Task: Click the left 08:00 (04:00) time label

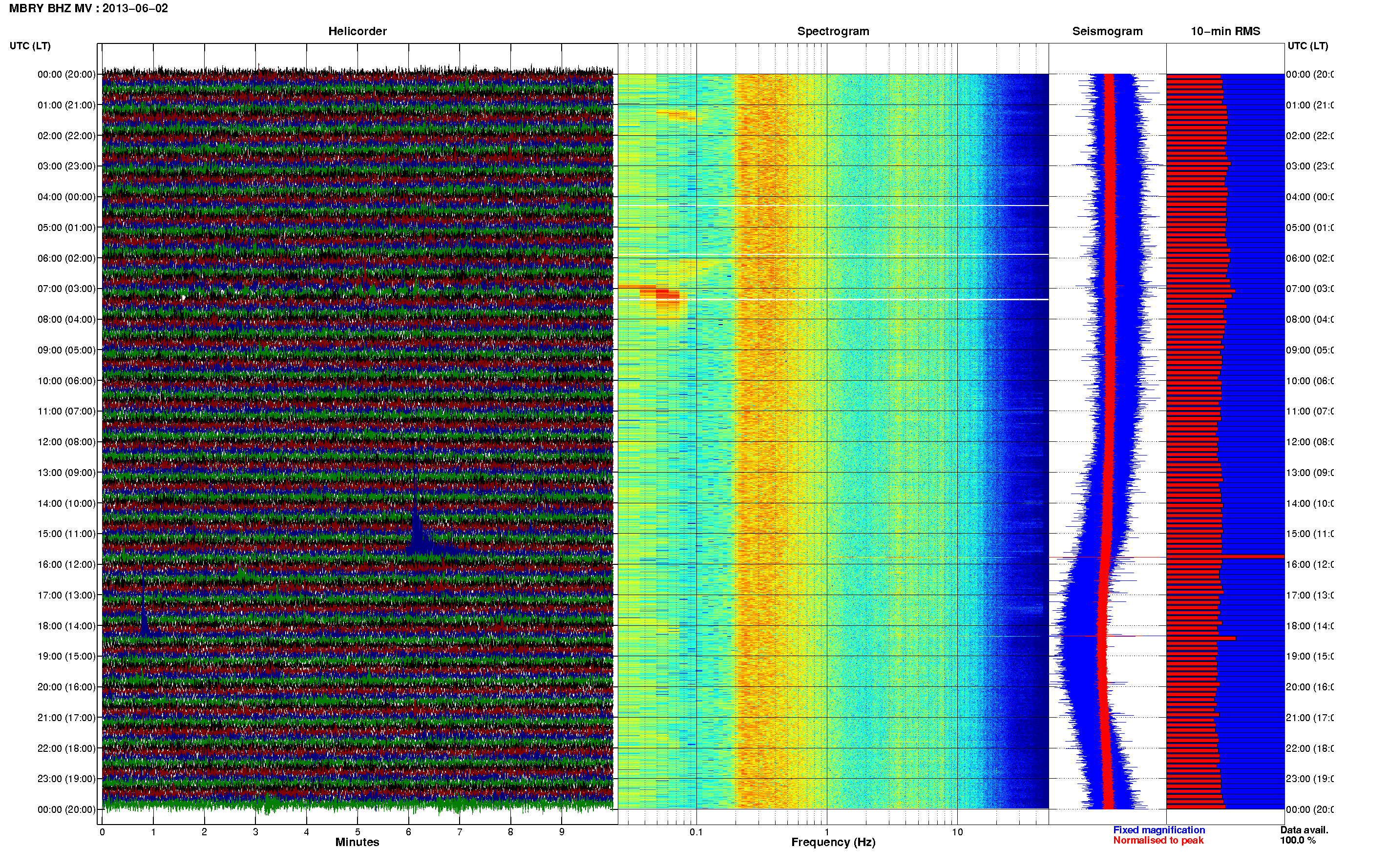Action: point(66,319)
